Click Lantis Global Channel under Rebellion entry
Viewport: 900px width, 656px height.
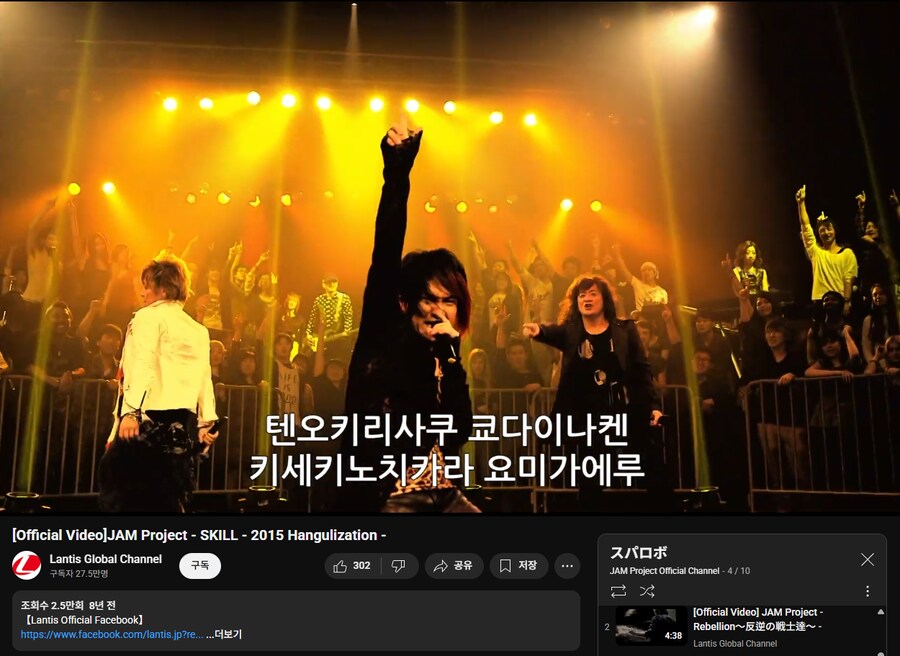pos(735,643)
